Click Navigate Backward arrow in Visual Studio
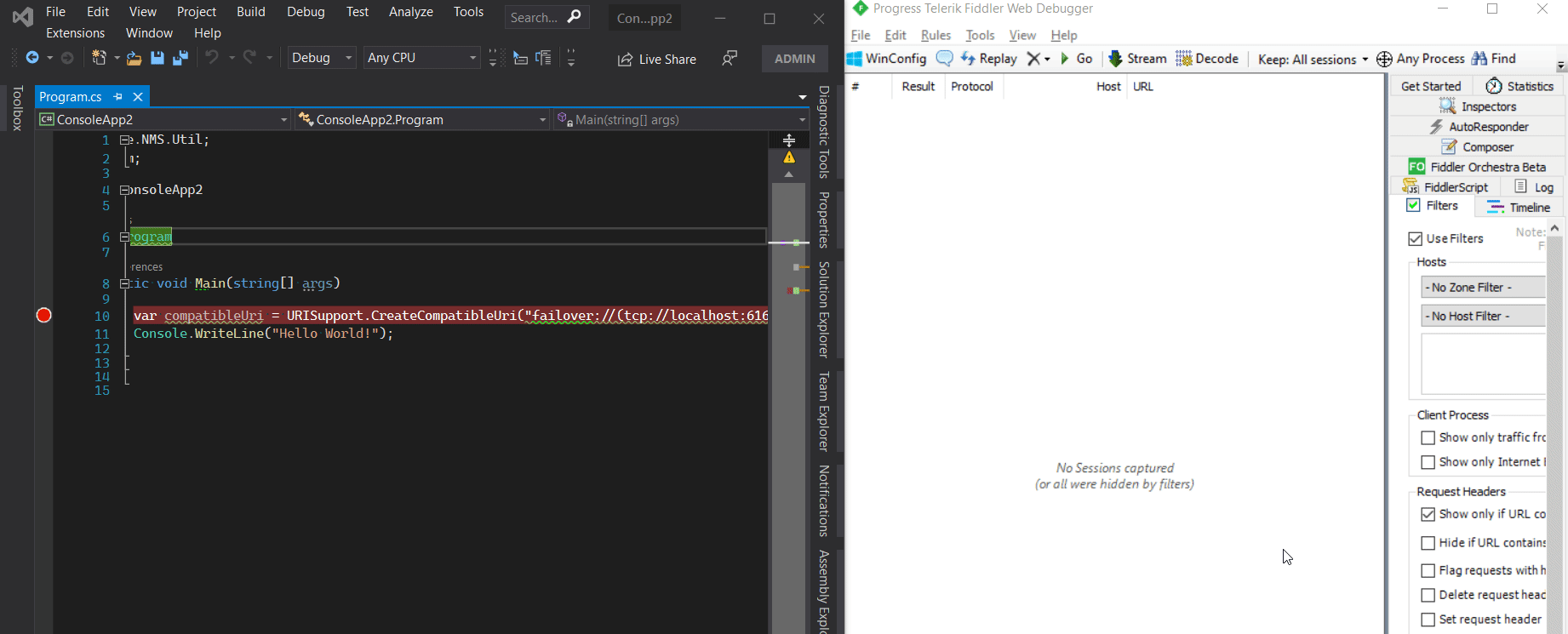The height and width of the screenshot is (634, 1568). [32, 58]
